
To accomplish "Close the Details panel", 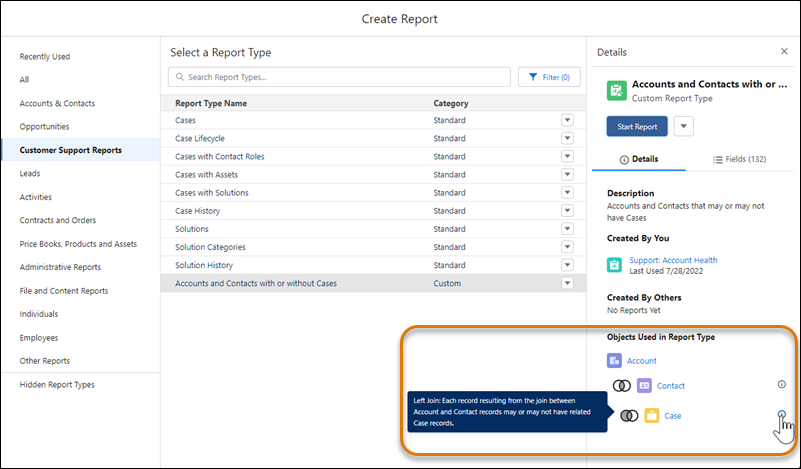I will 783,51.
